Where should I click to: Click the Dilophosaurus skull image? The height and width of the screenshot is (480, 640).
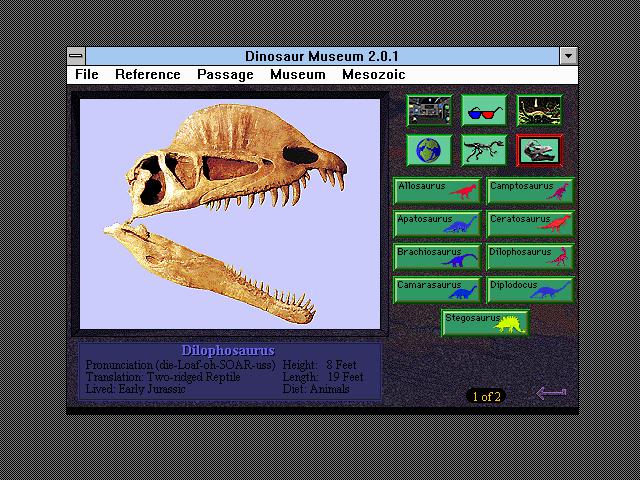tap(230, 214)
